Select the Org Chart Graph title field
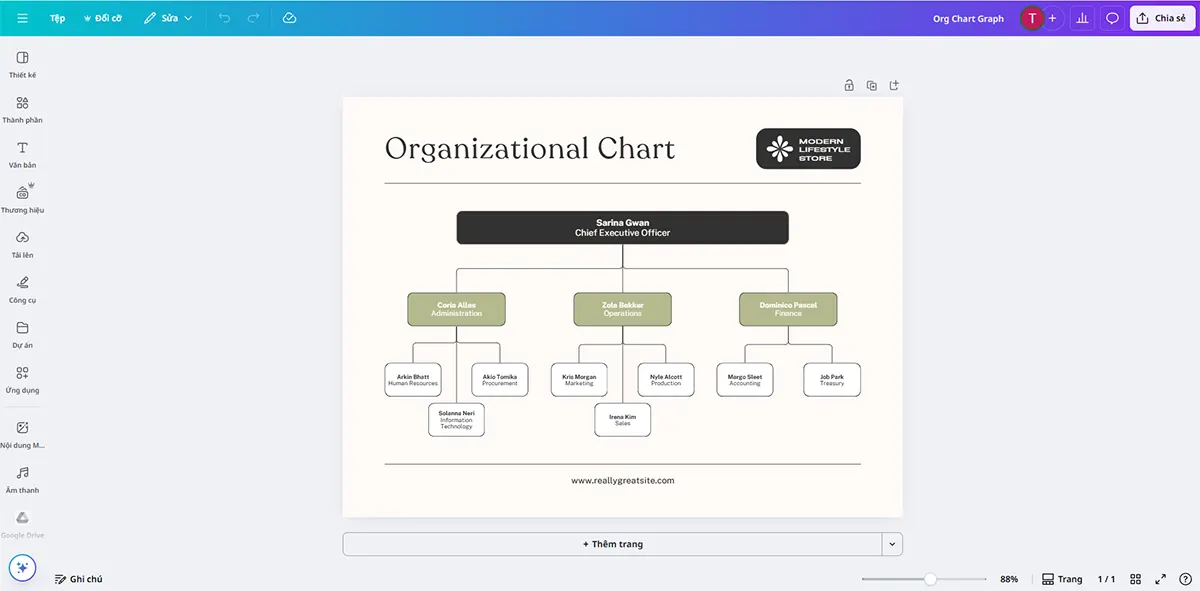 click(968, 19)
